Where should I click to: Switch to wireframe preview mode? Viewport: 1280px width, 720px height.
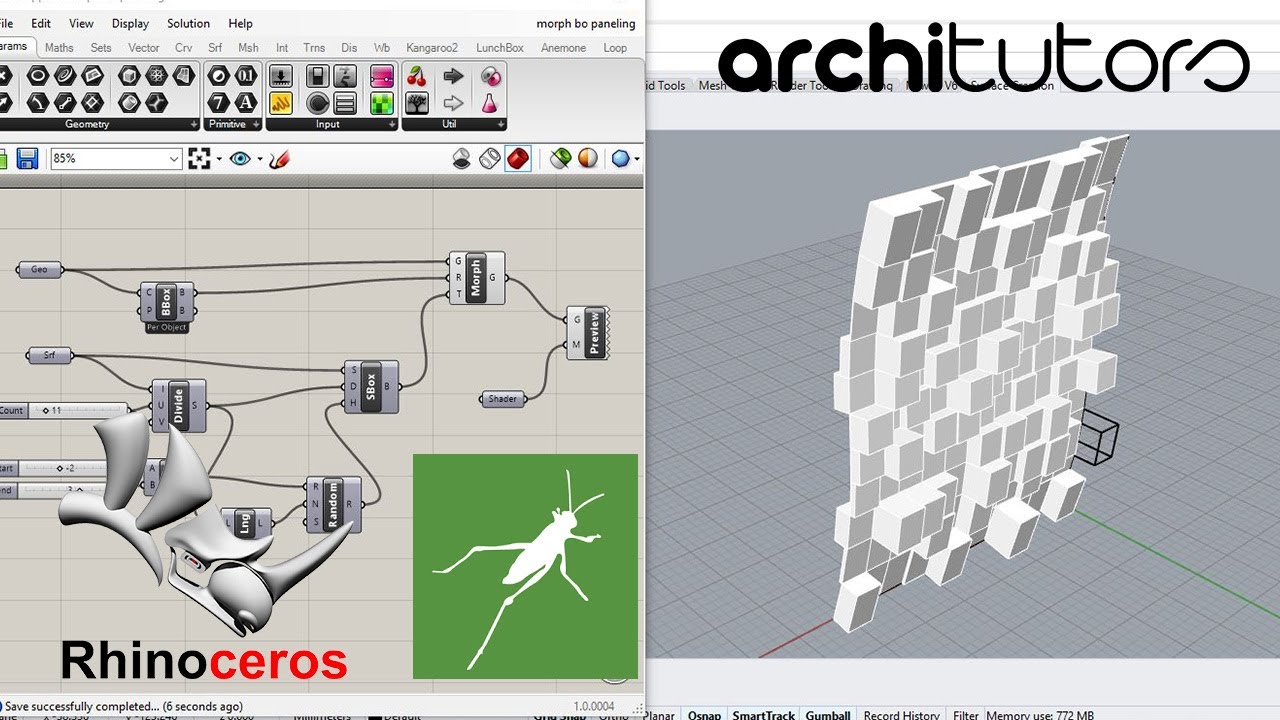490,158
